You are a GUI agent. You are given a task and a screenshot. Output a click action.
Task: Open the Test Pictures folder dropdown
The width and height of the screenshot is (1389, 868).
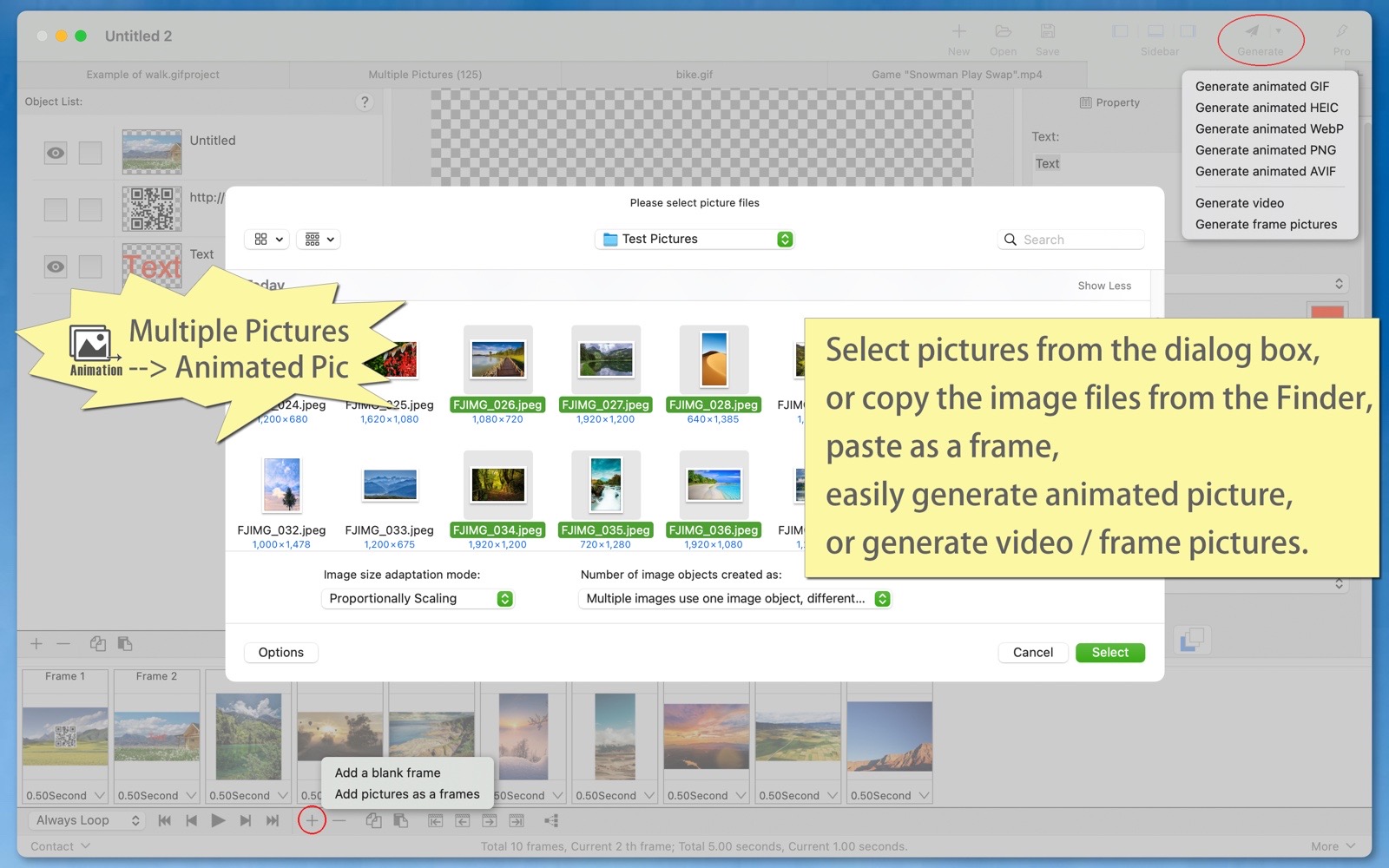[x=694, y=239]
